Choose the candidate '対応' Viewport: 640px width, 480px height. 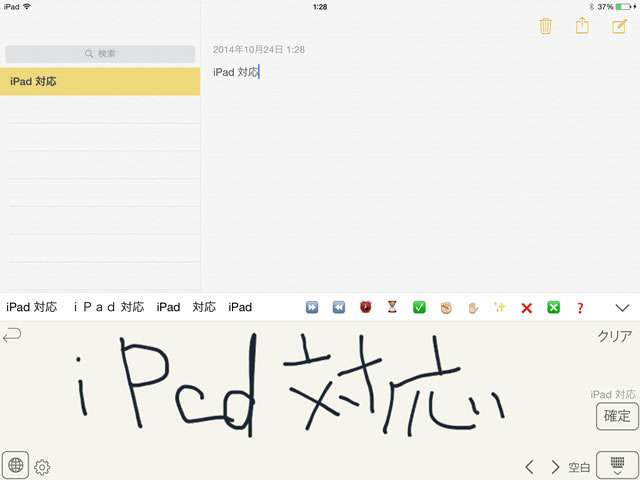click(x=204, y=307)
